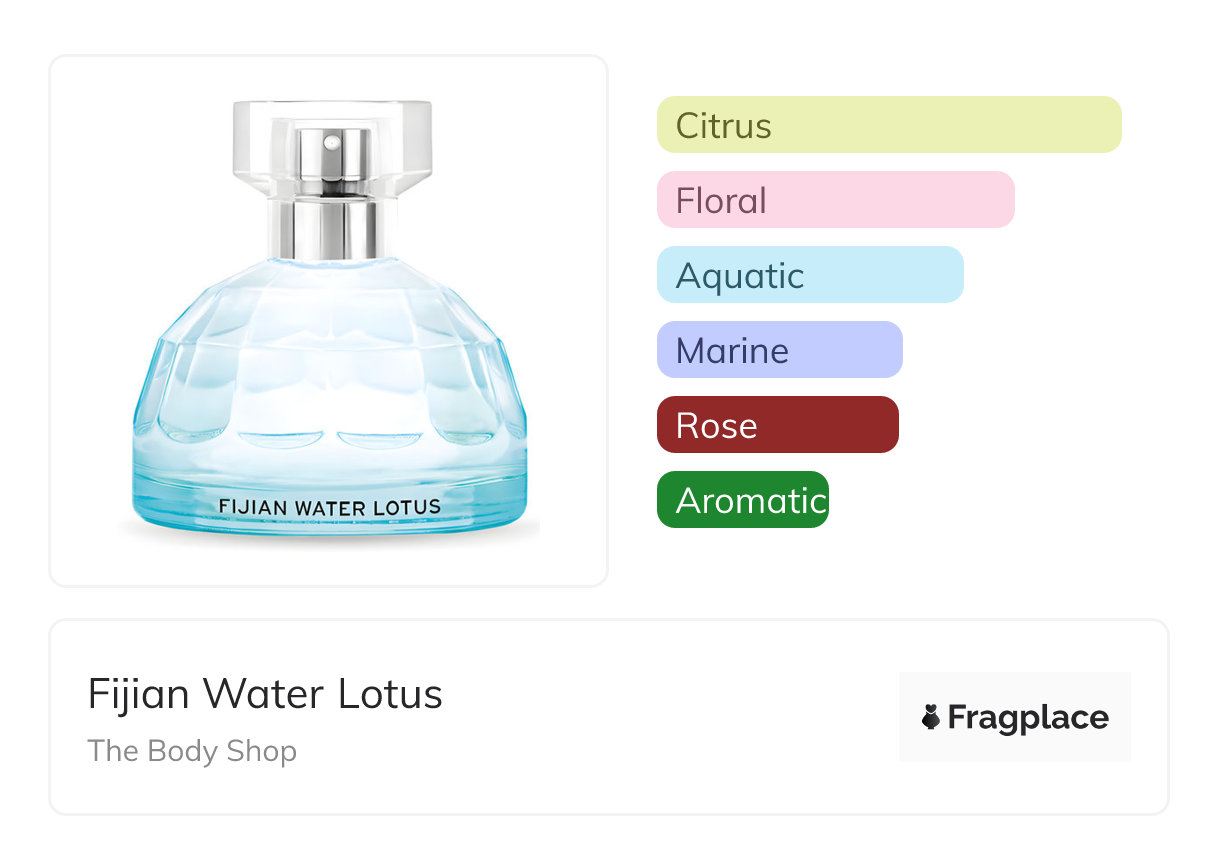Click the Fragplace perfume bottle logo icon
Image resolution: width=1218 pixels, height=864 pixels.
(931, 717)
